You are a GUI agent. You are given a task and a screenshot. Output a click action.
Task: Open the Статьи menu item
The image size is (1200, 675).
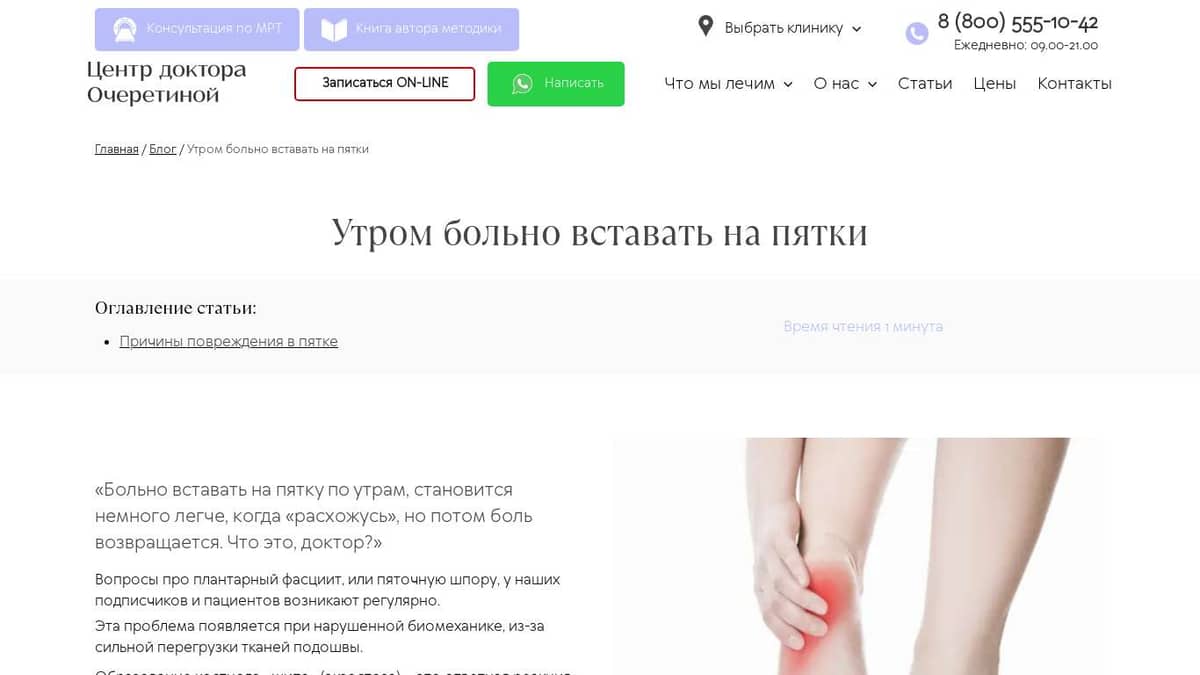point(925,84)
